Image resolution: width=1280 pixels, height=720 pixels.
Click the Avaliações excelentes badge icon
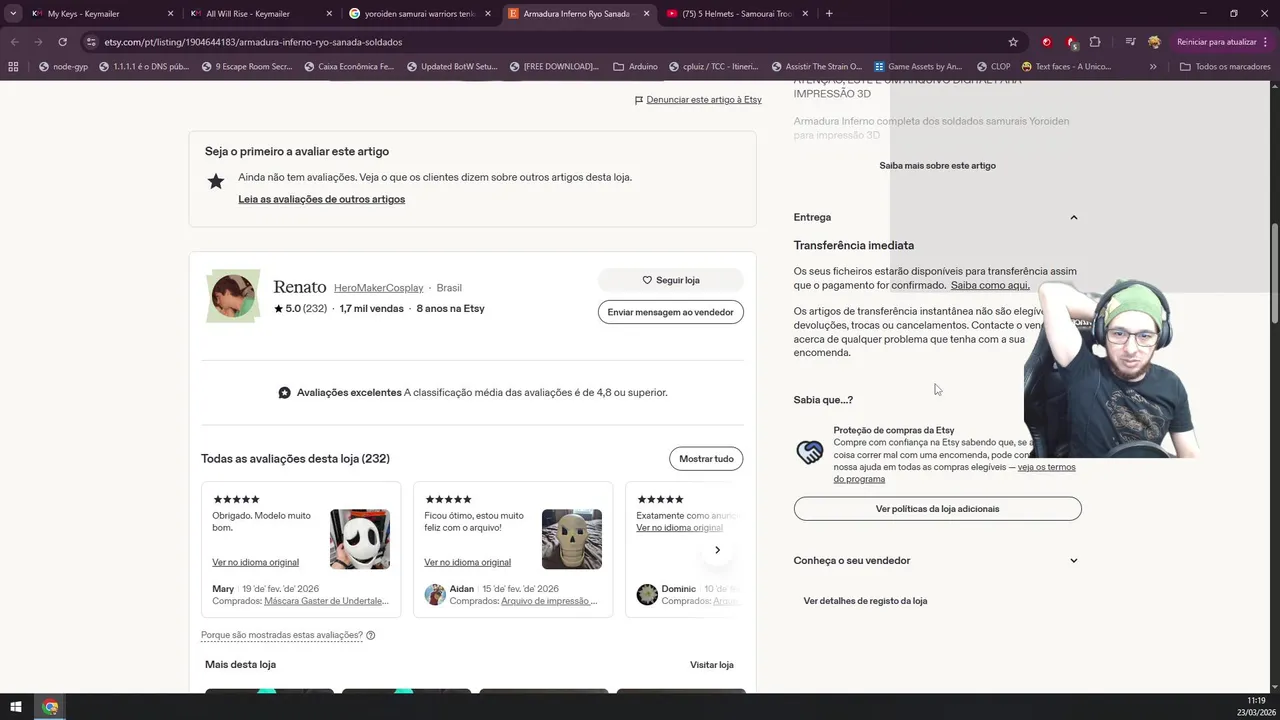(x=284, y=393)
